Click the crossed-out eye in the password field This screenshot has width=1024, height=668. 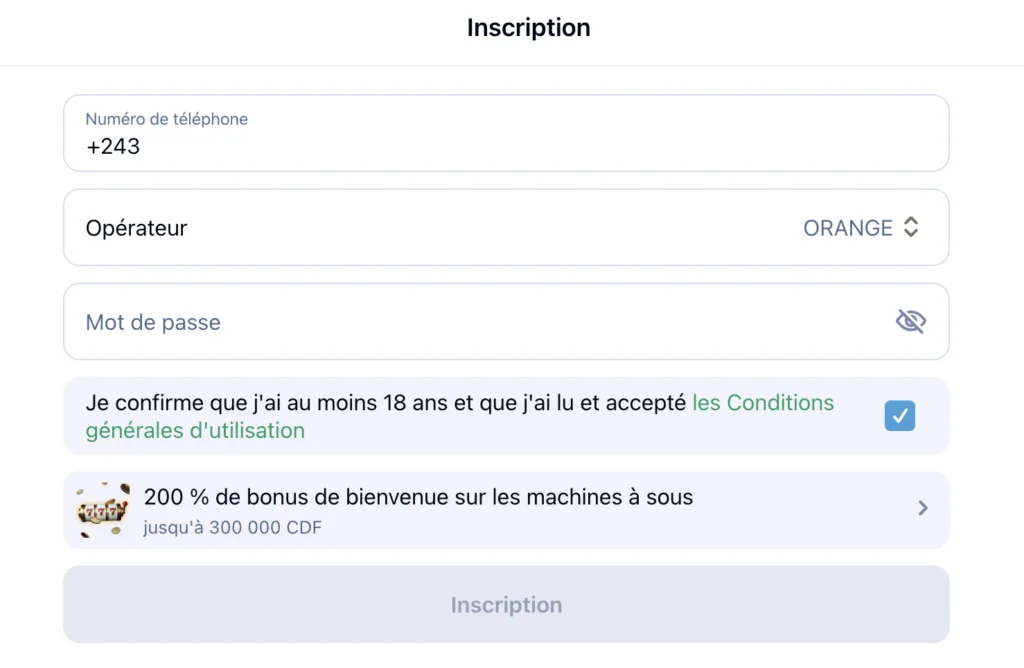[x=910, y=321]
